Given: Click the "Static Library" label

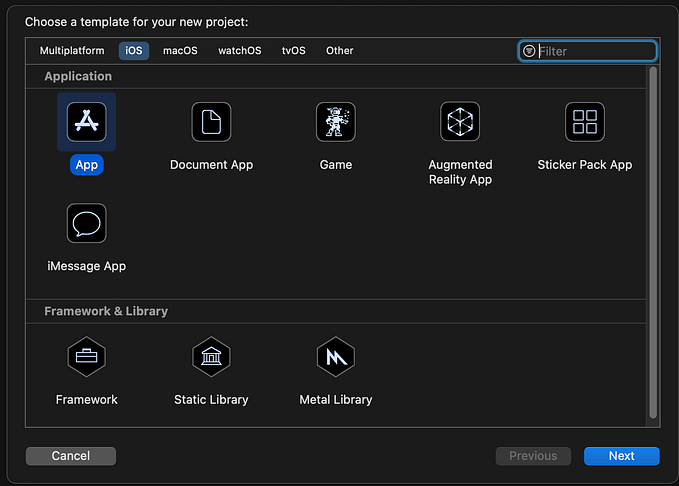Looking at the screenshot, I should (211, 399).
